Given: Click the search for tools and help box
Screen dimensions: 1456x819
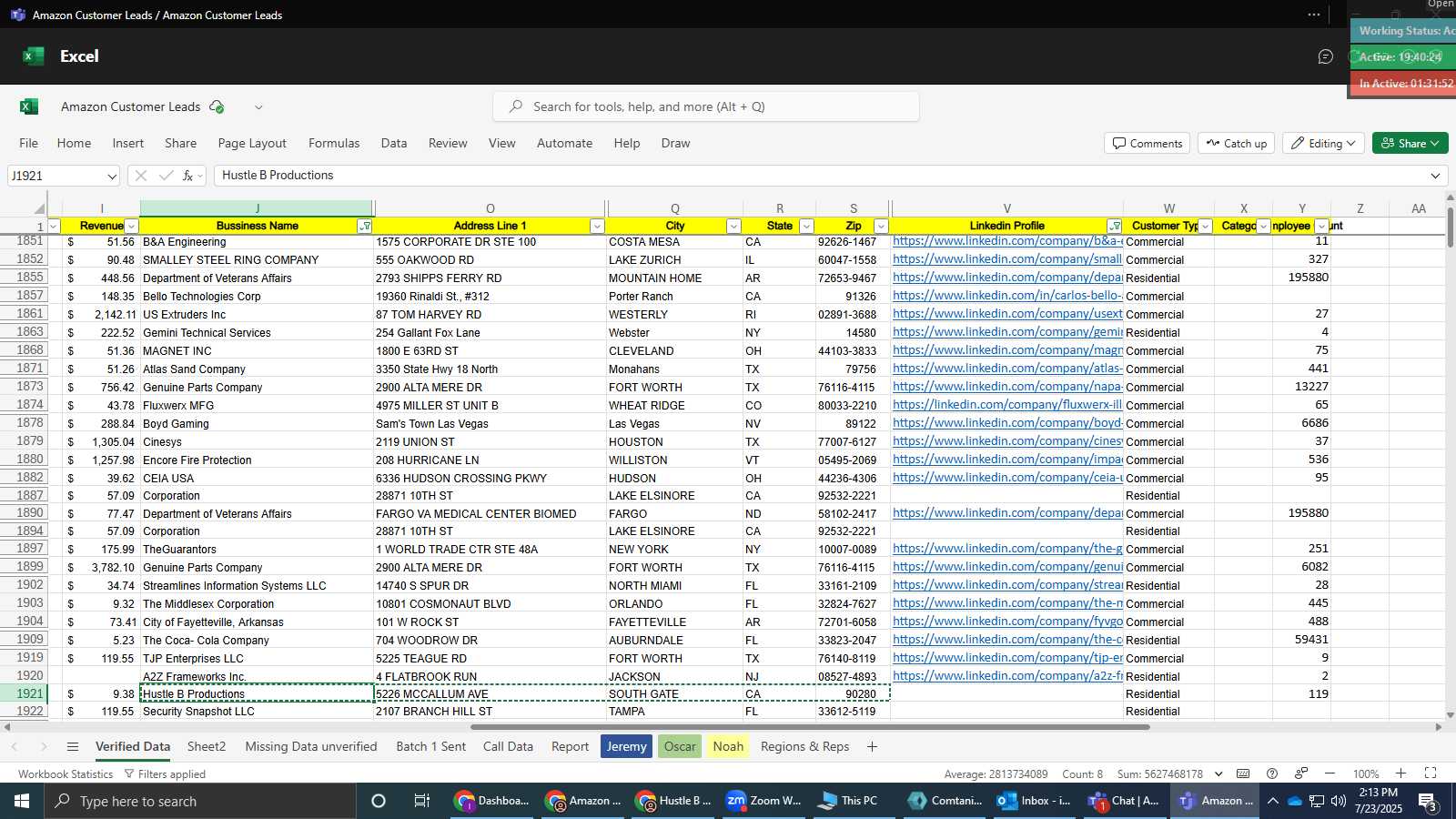Looking at the screenshot, I should 706,107.
